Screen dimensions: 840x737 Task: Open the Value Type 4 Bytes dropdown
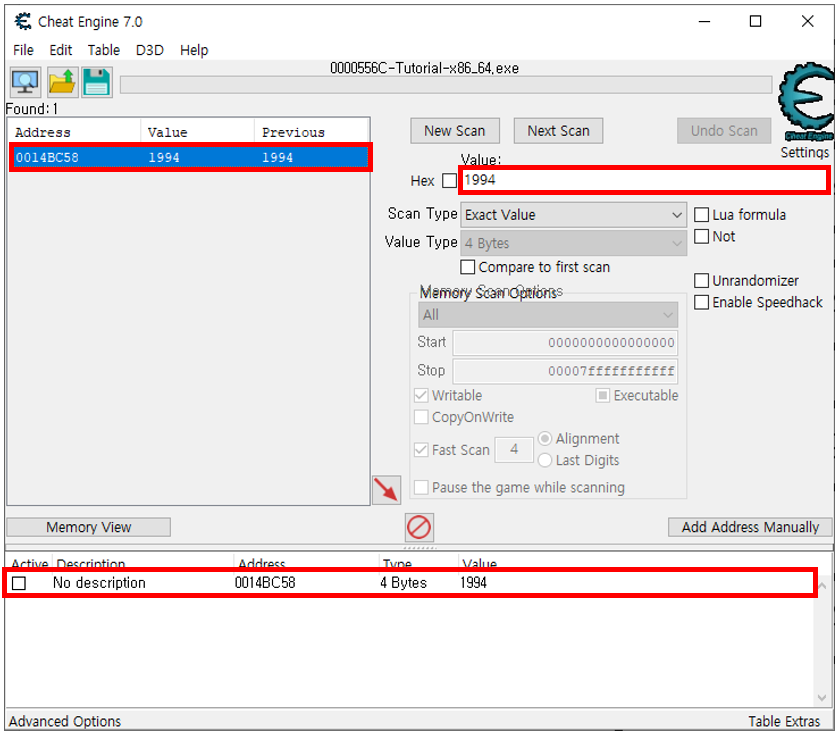pyautogui.click(x=573, y=243)
